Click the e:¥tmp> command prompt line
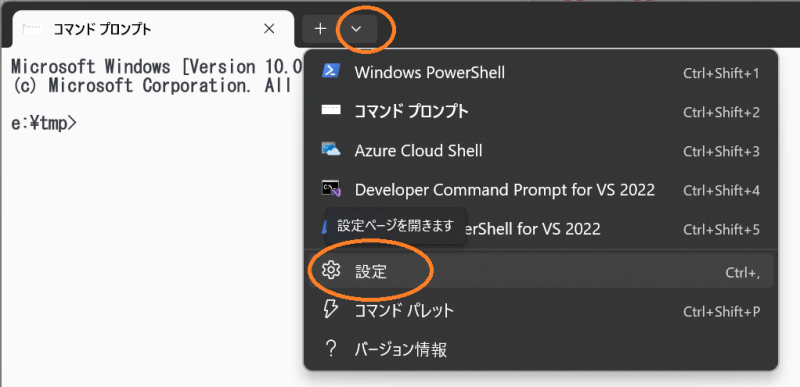800x387 pixels. click(44, 123)
